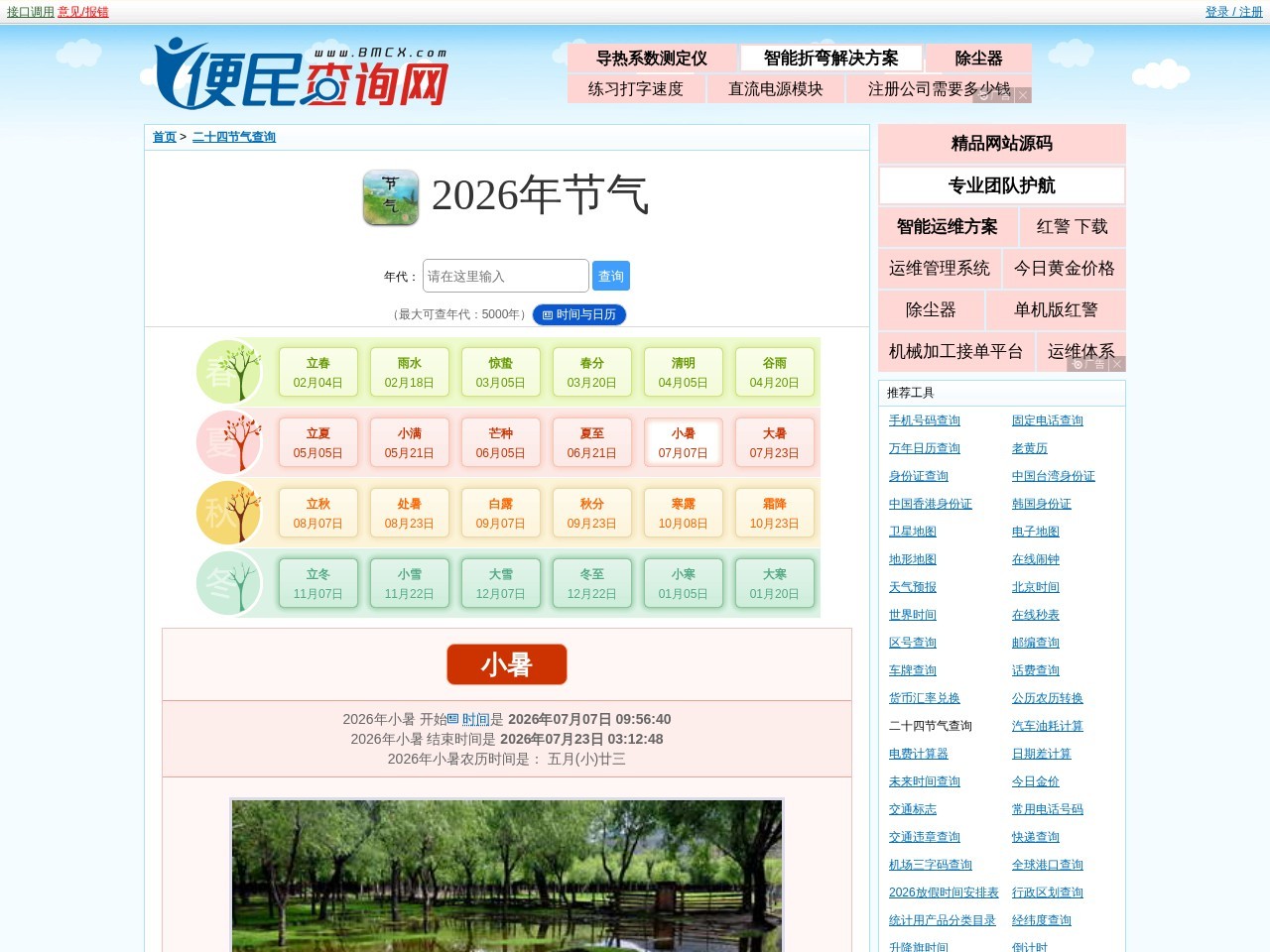
Task: Click the 年代 year input field
Action: coord(506,276)
